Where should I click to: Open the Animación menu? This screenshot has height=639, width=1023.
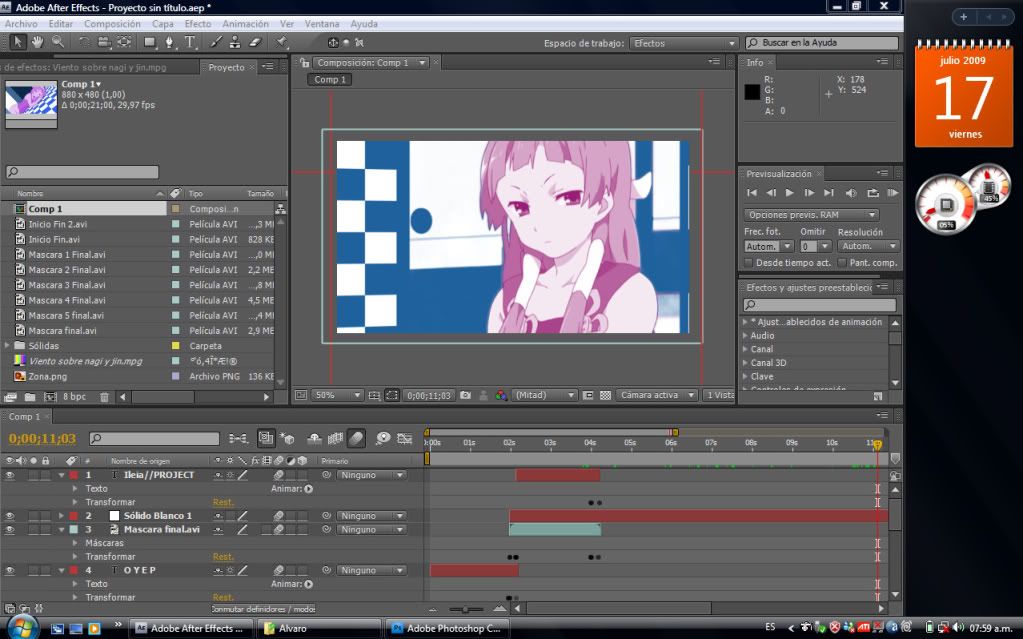(x=245, y=24)
